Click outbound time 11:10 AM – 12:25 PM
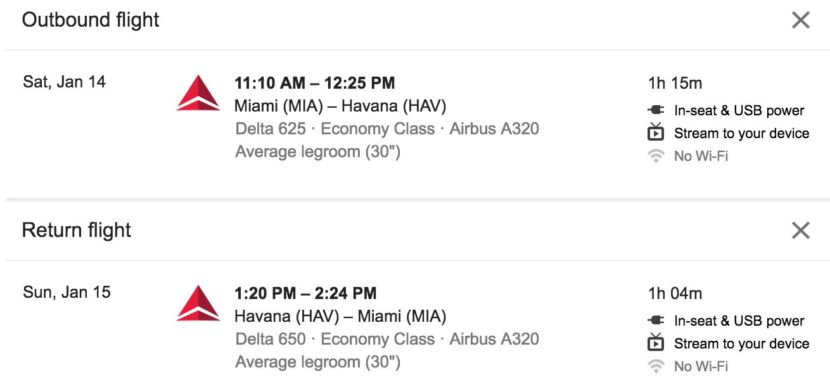 314,83
